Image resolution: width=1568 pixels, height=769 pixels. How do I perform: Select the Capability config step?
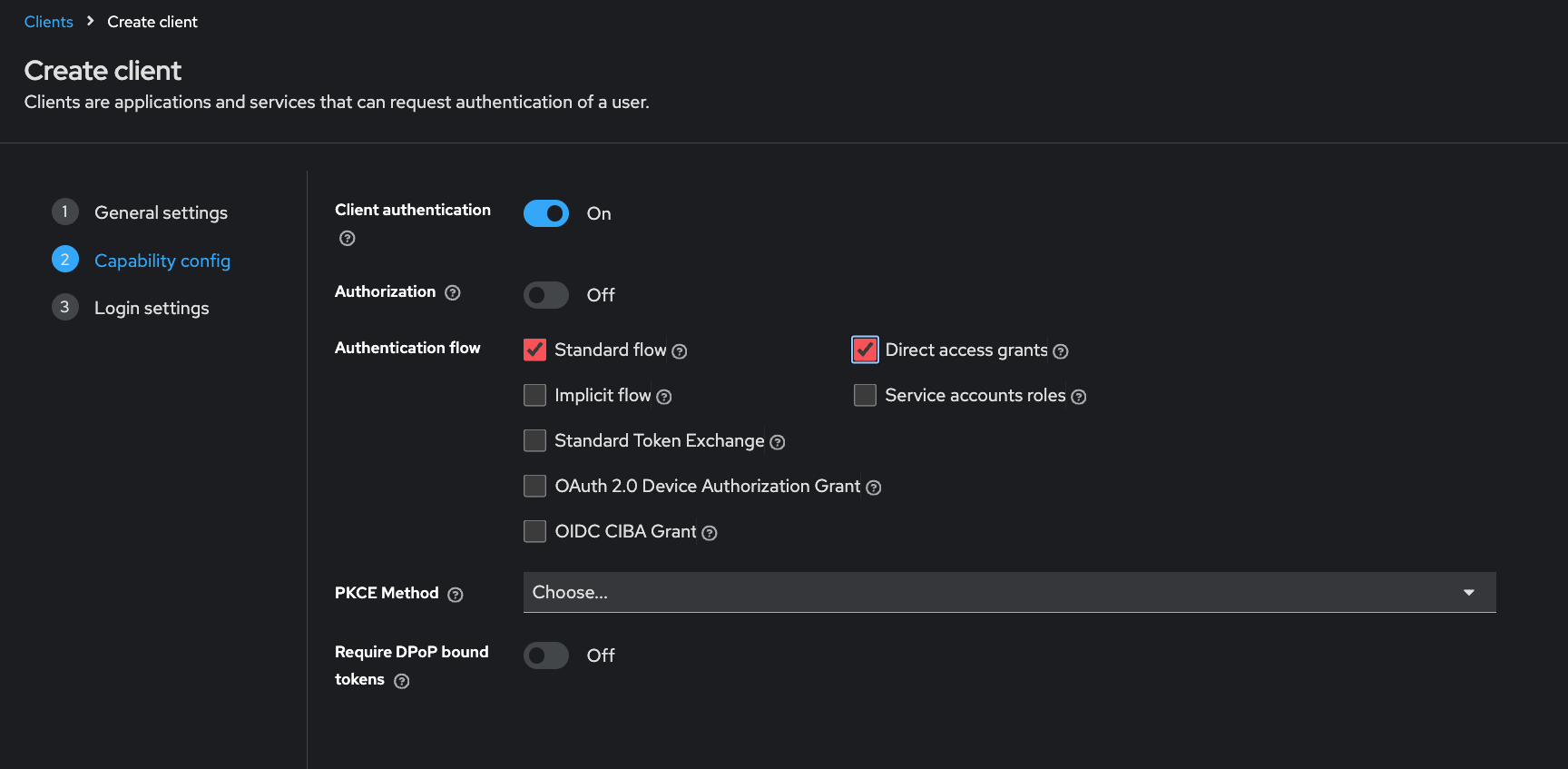(x=162, y=261)
